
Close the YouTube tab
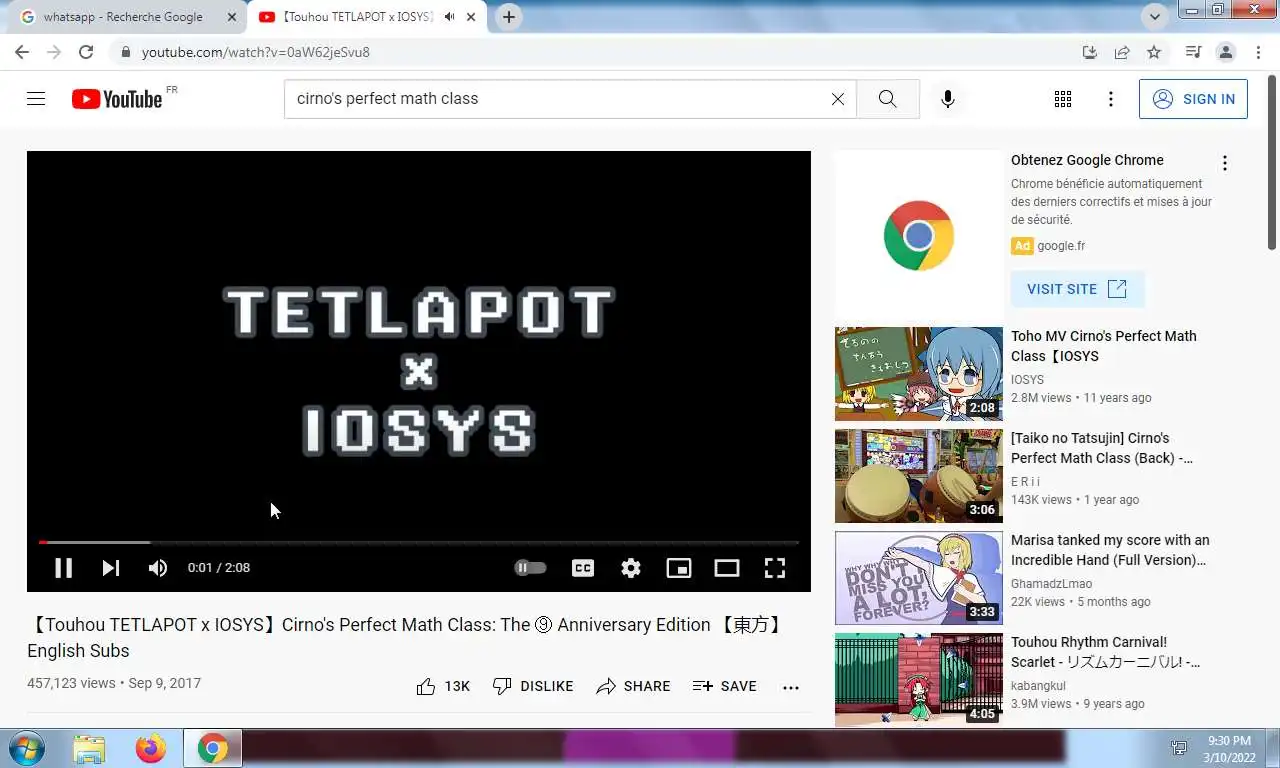click(x=471, y=17)
